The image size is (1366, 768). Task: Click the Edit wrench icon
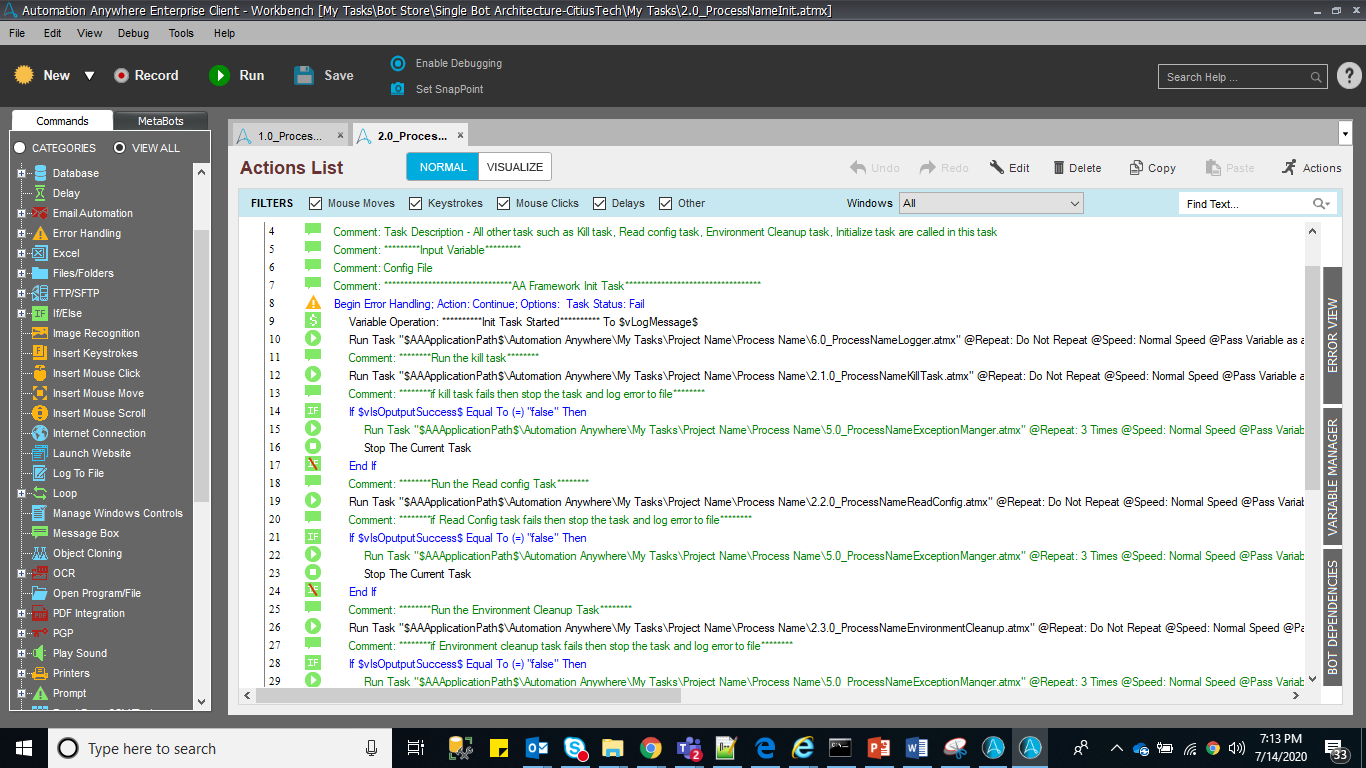pyautogui.click(x=997, y=168)
